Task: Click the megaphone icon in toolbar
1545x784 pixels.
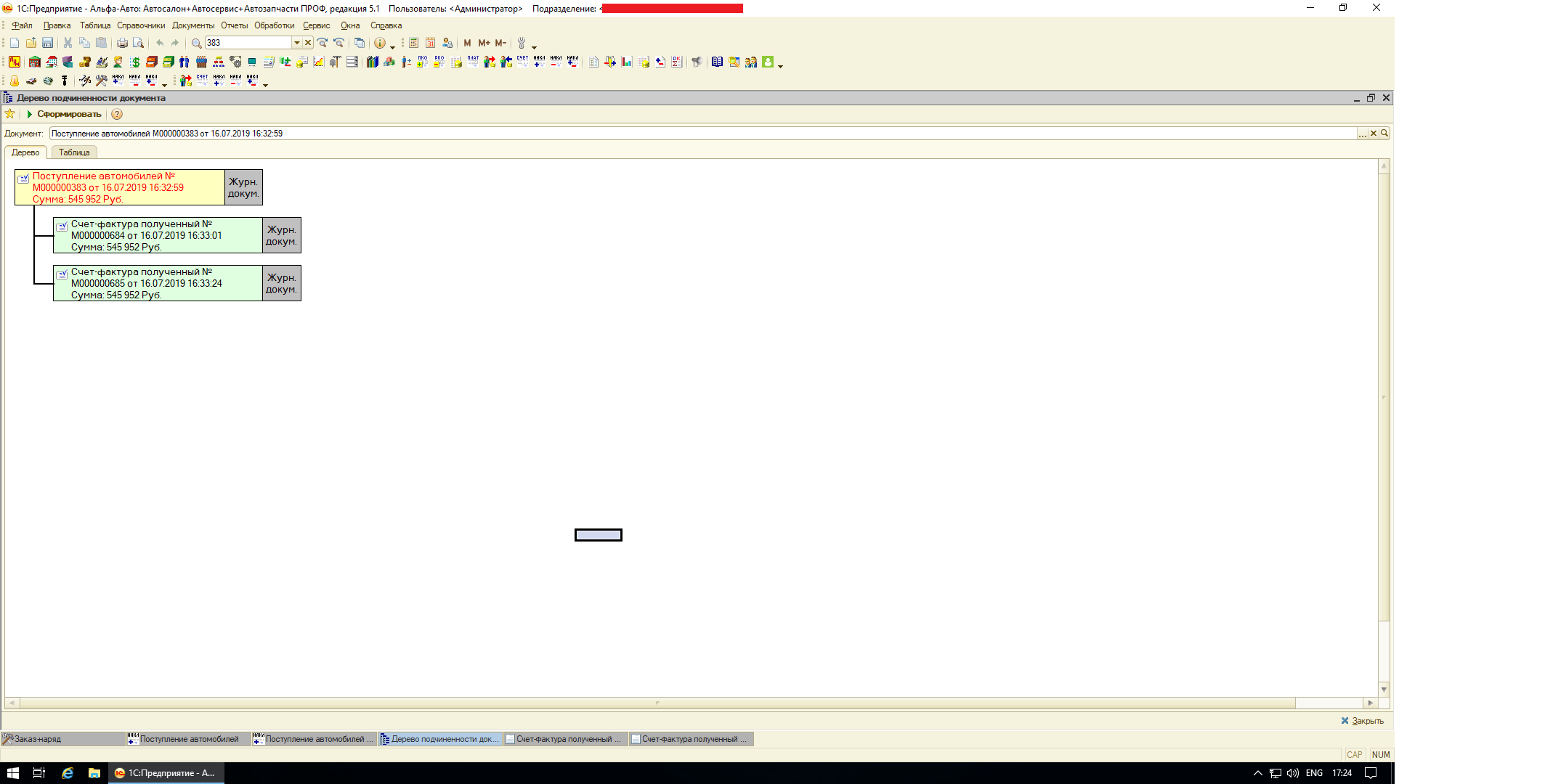Action: (x=697, y=62)
